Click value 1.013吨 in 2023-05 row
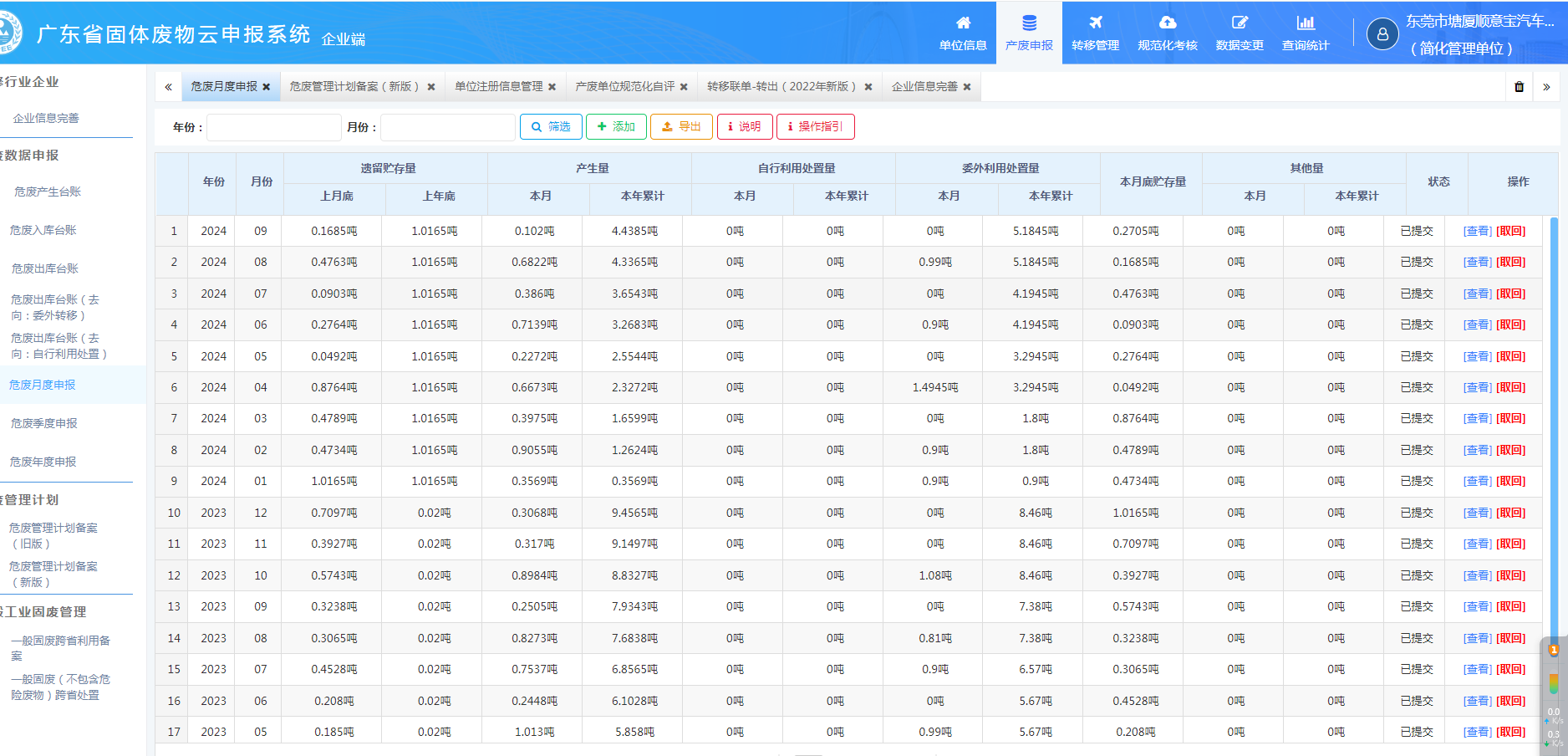Image resolution: width=1568 pixels, height=756 pixels. tap(534, 733)
